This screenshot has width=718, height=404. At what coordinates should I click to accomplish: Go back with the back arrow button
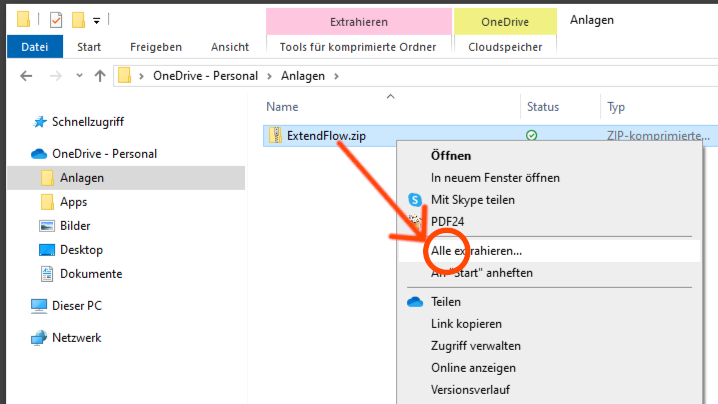coord(26,76)
